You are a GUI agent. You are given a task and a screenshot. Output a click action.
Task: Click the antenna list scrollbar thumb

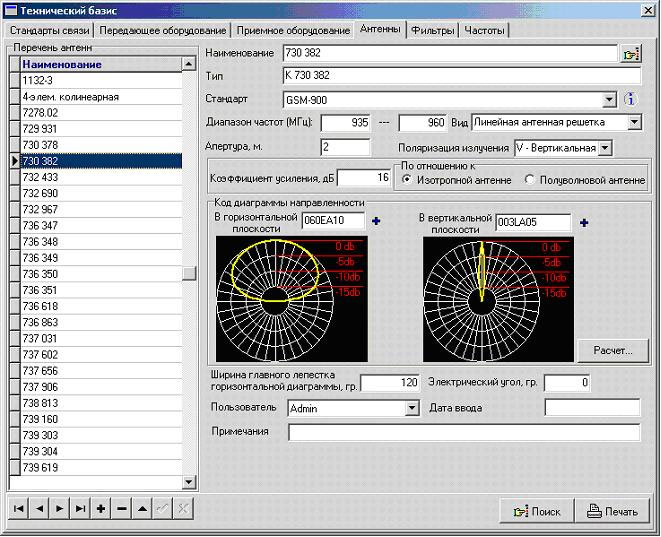(189, 273)
